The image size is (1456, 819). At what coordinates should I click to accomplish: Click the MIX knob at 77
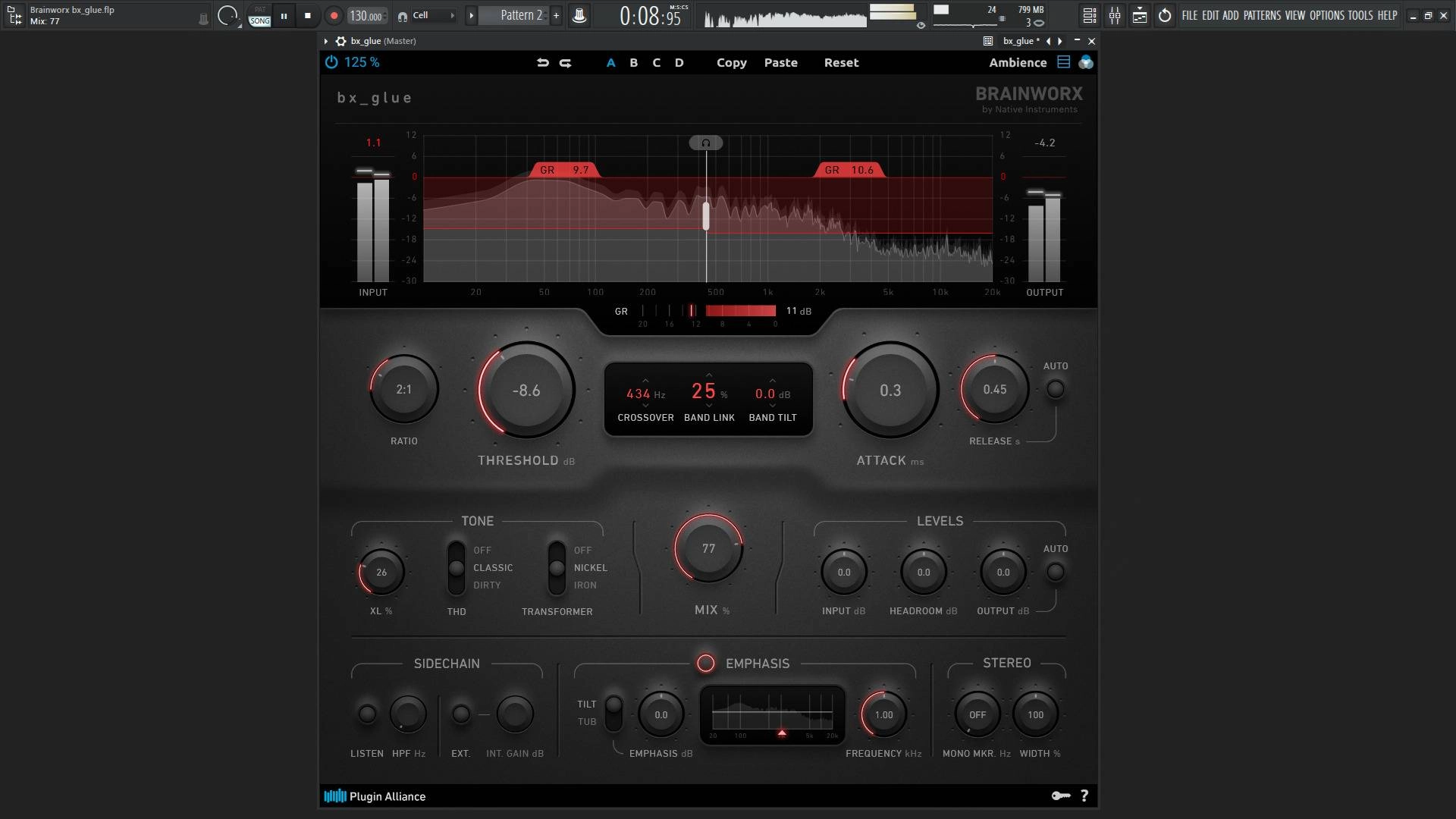pyautogui.click(x=708, y=548)
